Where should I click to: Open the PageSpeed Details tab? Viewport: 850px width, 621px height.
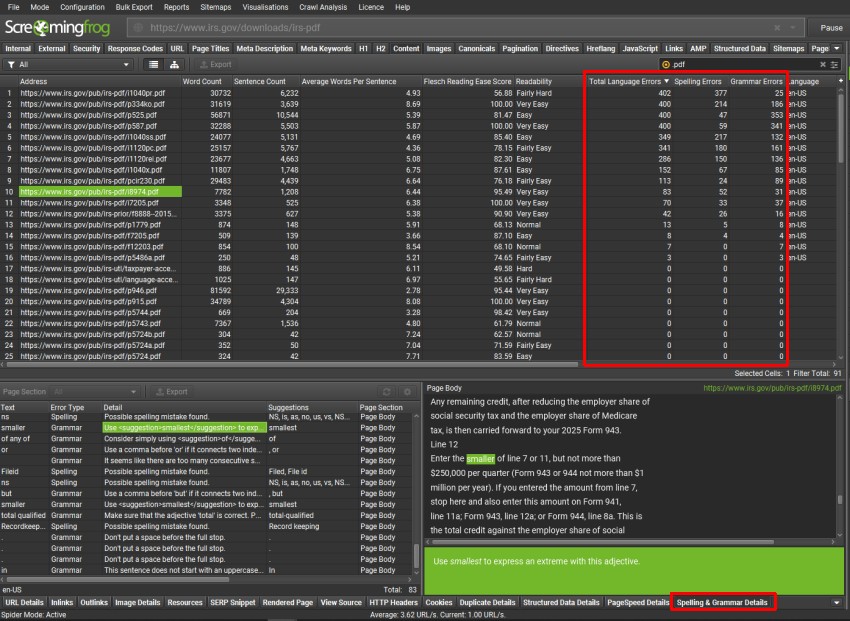(x=638, y=602)
